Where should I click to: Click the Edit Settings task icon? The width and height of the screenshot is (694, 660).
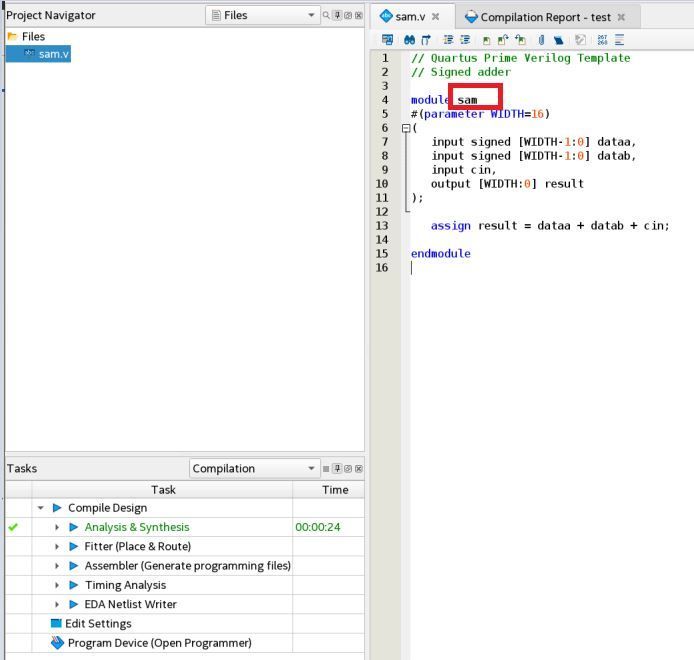tap(56, 624)
